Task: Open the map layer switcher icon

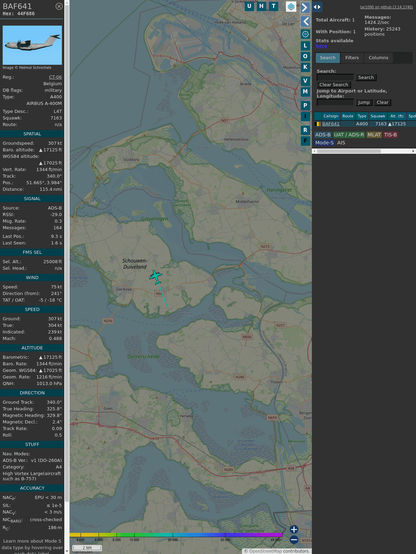Action: tap(291, 6)
